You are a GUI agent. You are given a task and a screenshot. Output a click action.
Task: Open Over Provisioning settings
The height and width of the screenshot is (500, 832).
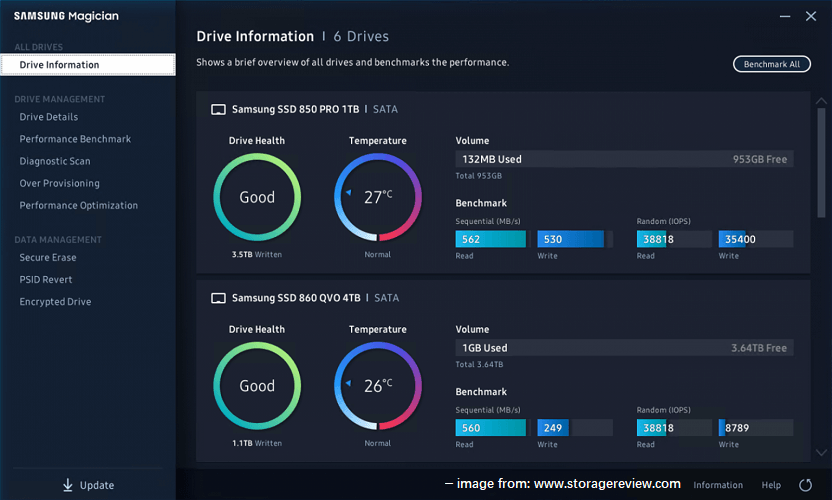coord(59,184)
